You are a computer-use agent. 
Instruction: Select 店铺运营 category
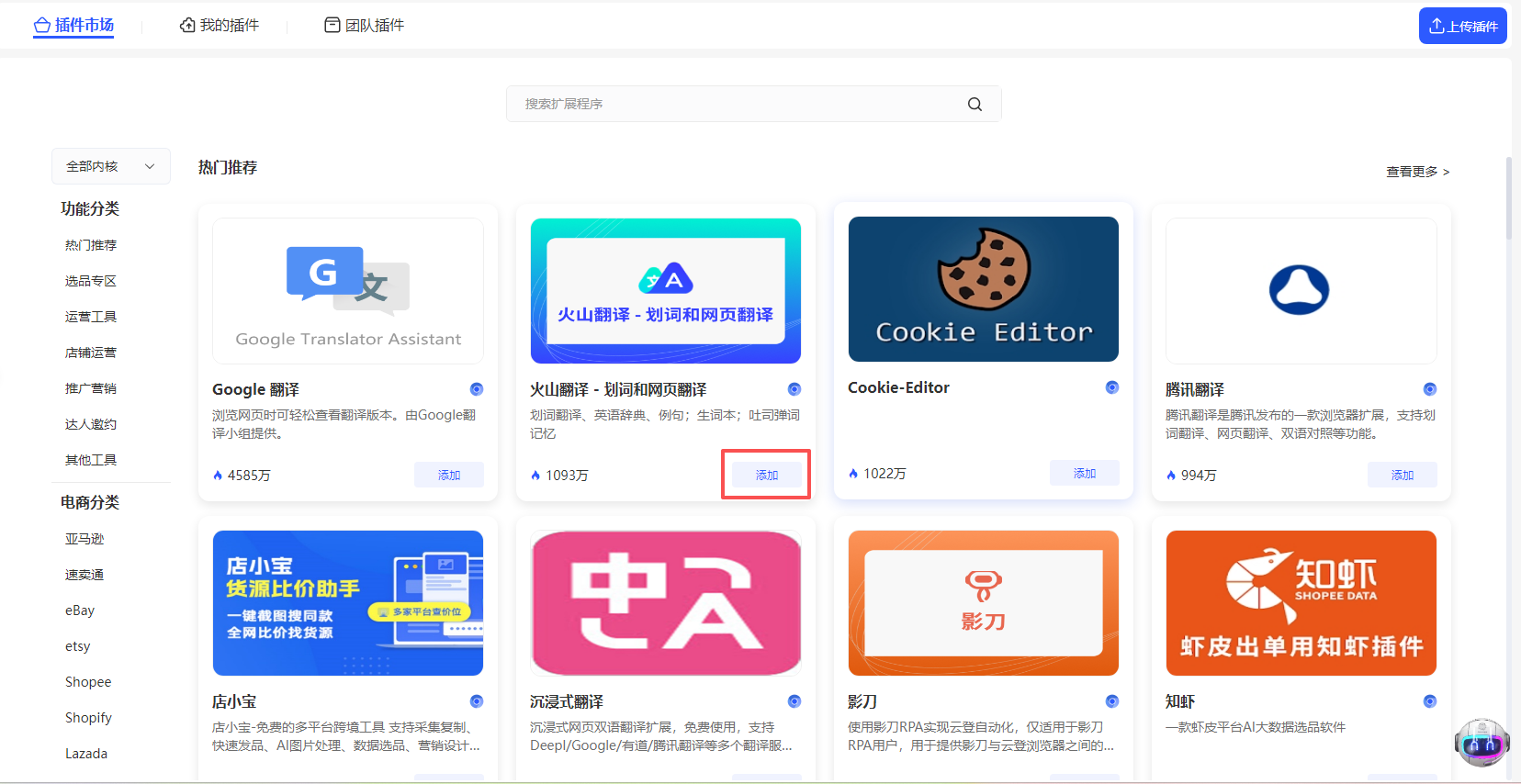pos(91,353)
